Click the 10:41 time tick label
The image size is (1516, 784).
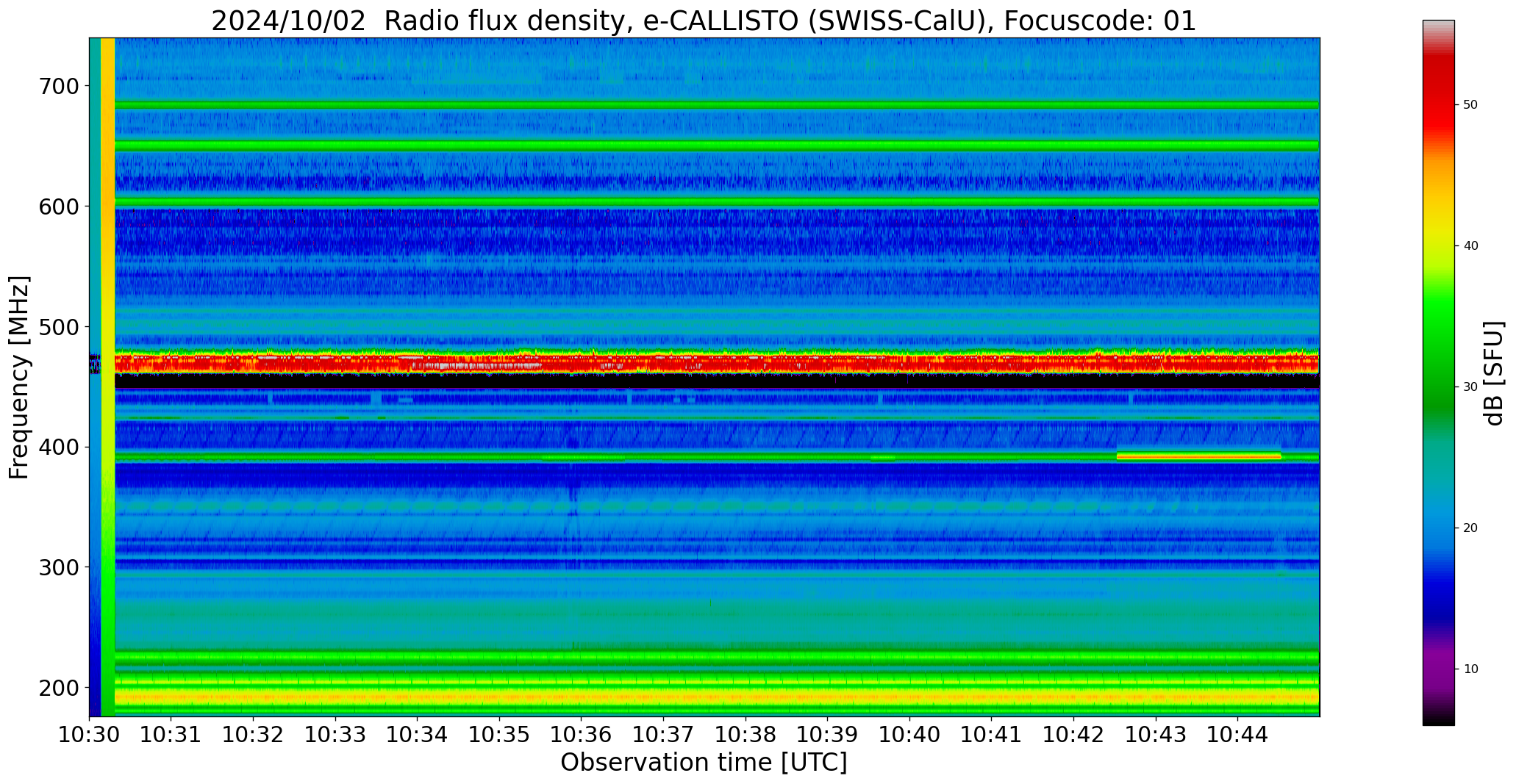click(x=992, y=734)
